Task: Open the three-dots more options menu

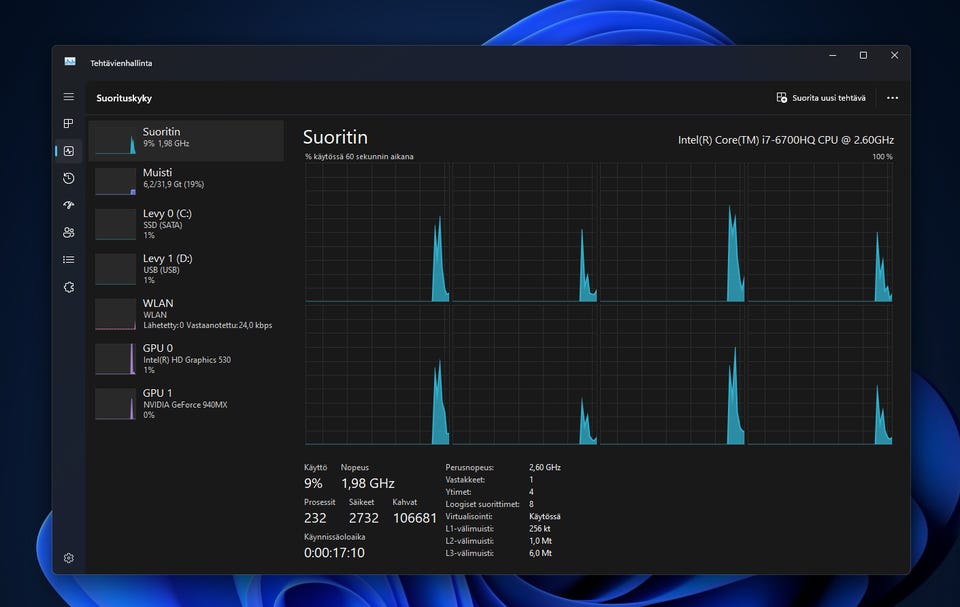Action: click(892, 98)
